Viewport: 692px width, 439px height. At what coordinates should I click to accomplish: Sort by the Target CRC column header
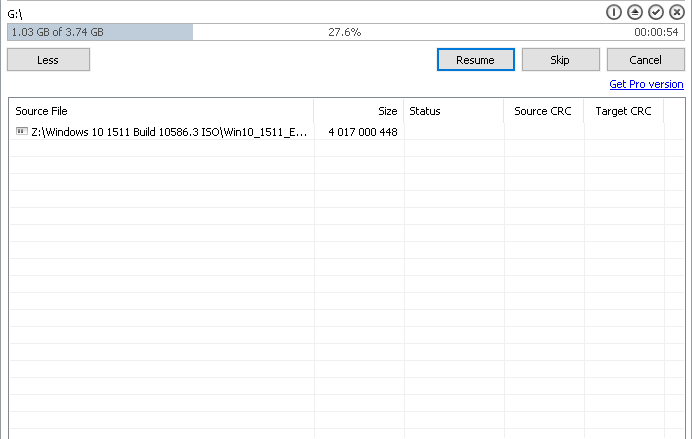624,111
